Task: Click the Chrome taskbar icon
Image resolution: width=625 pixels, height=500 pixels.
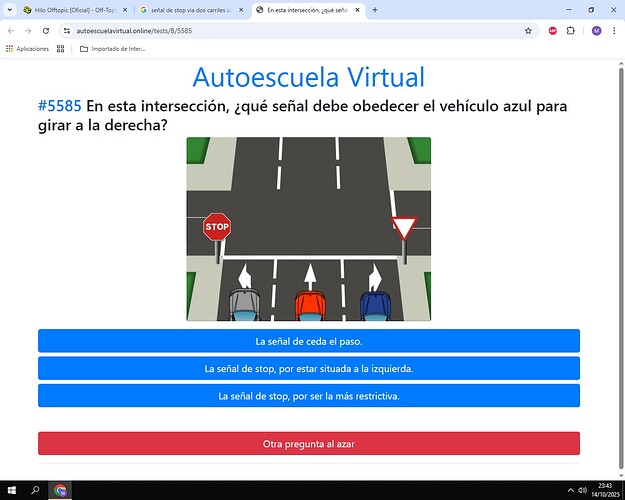Action: 60,490
